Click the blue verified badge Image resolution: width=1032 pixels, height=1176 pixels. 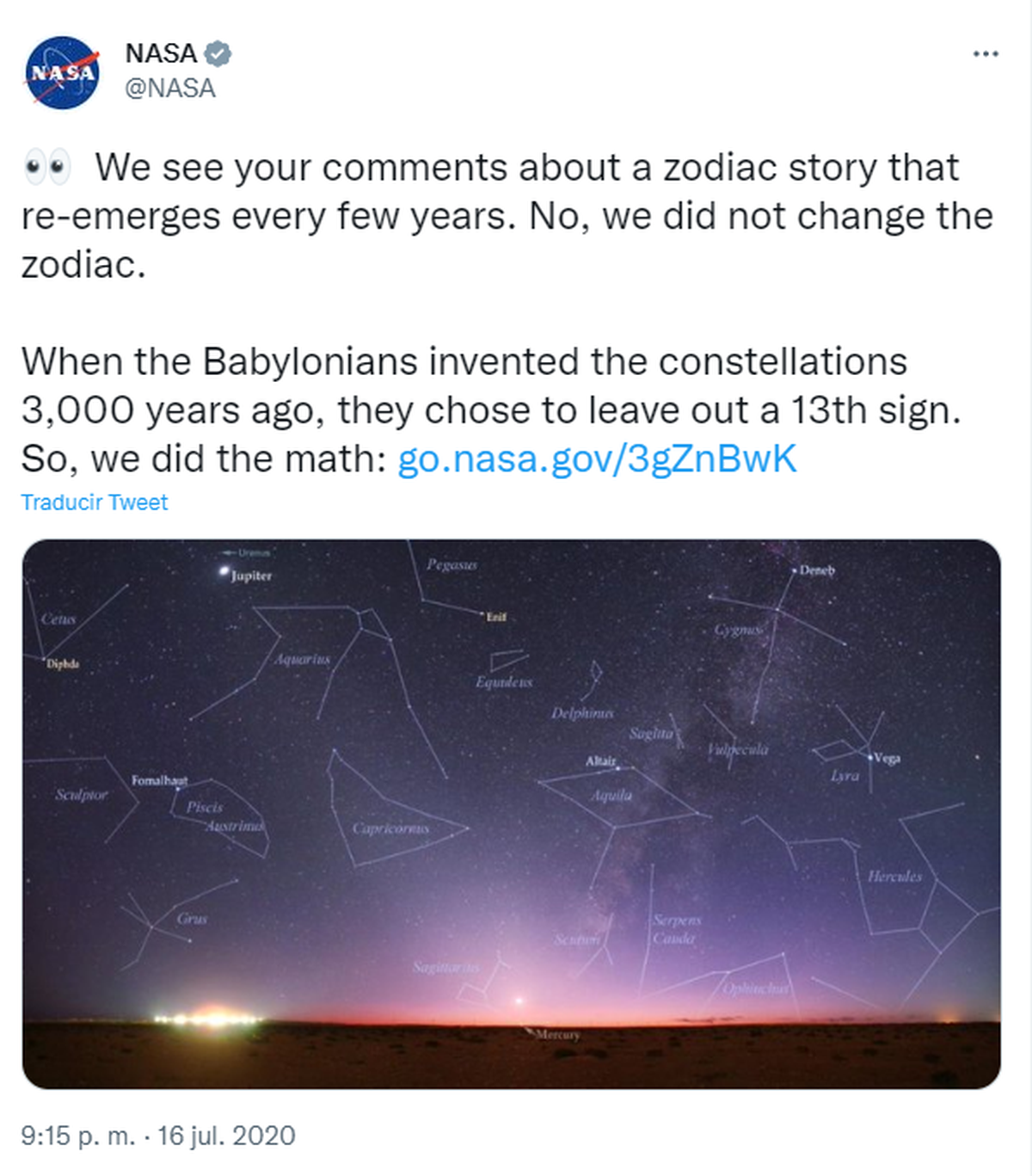[218, 53]
